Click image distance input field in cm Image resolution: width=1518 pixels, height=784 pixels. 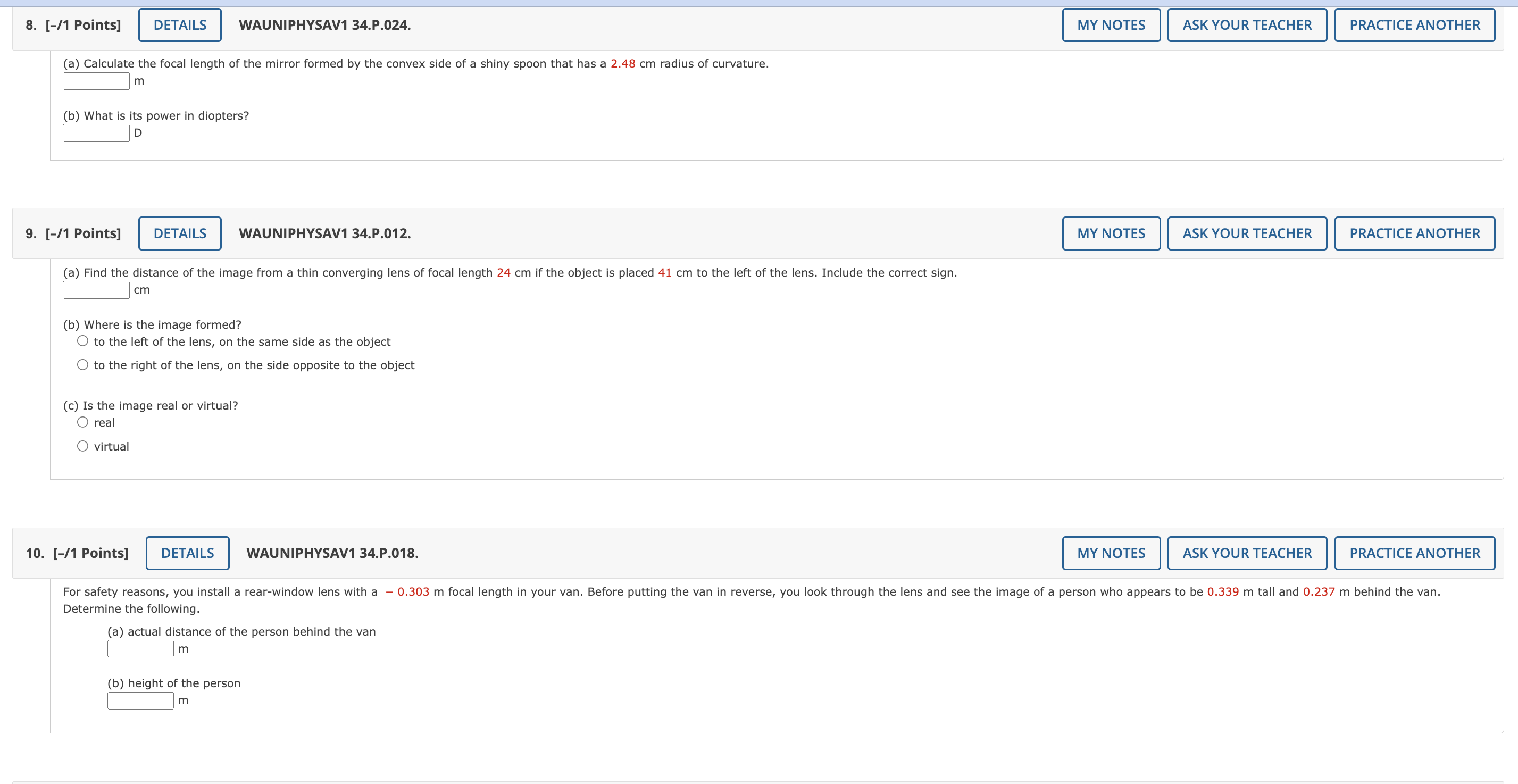point(96,289)
